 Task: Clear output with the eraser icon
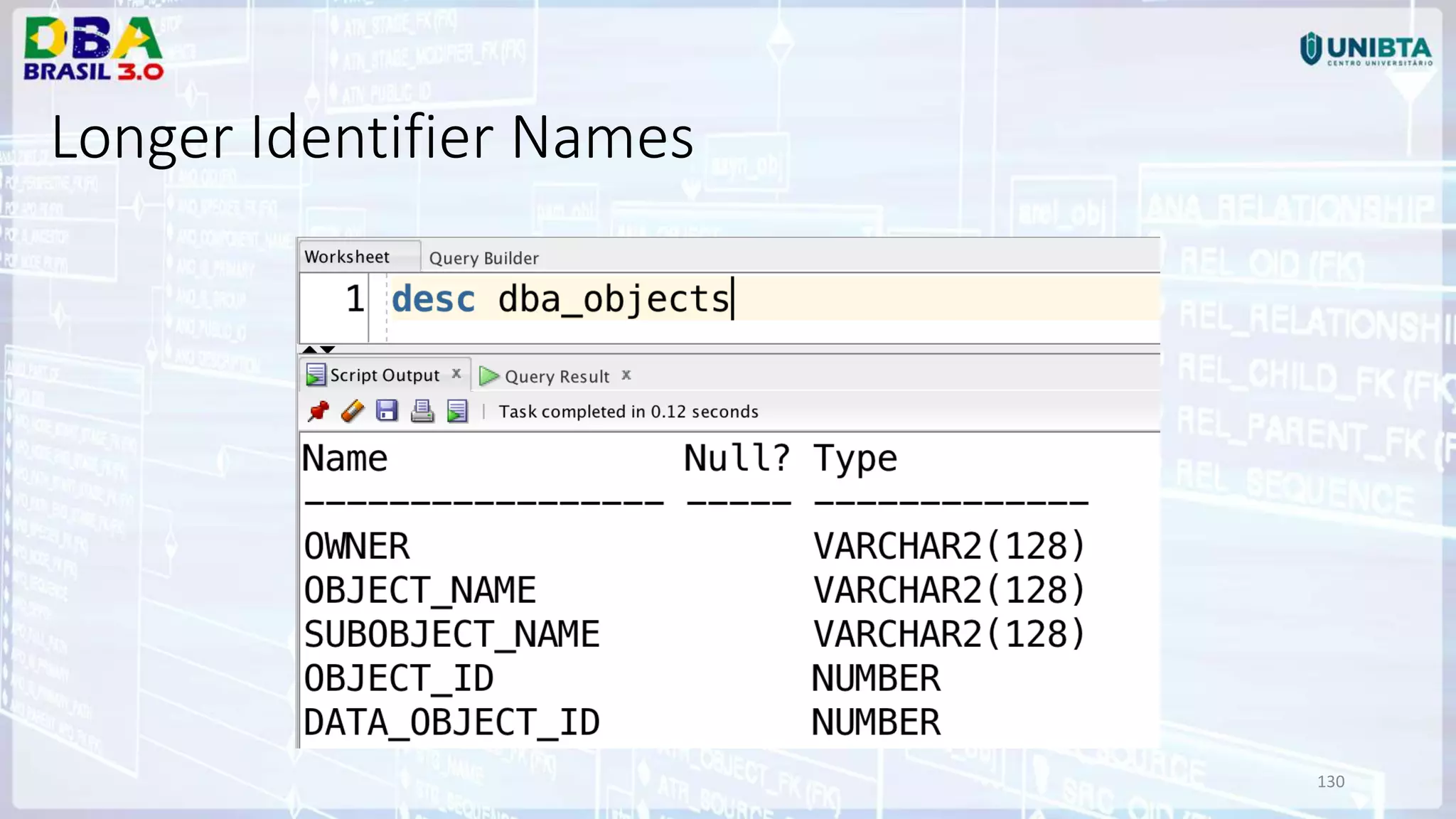tap(353, 411)
